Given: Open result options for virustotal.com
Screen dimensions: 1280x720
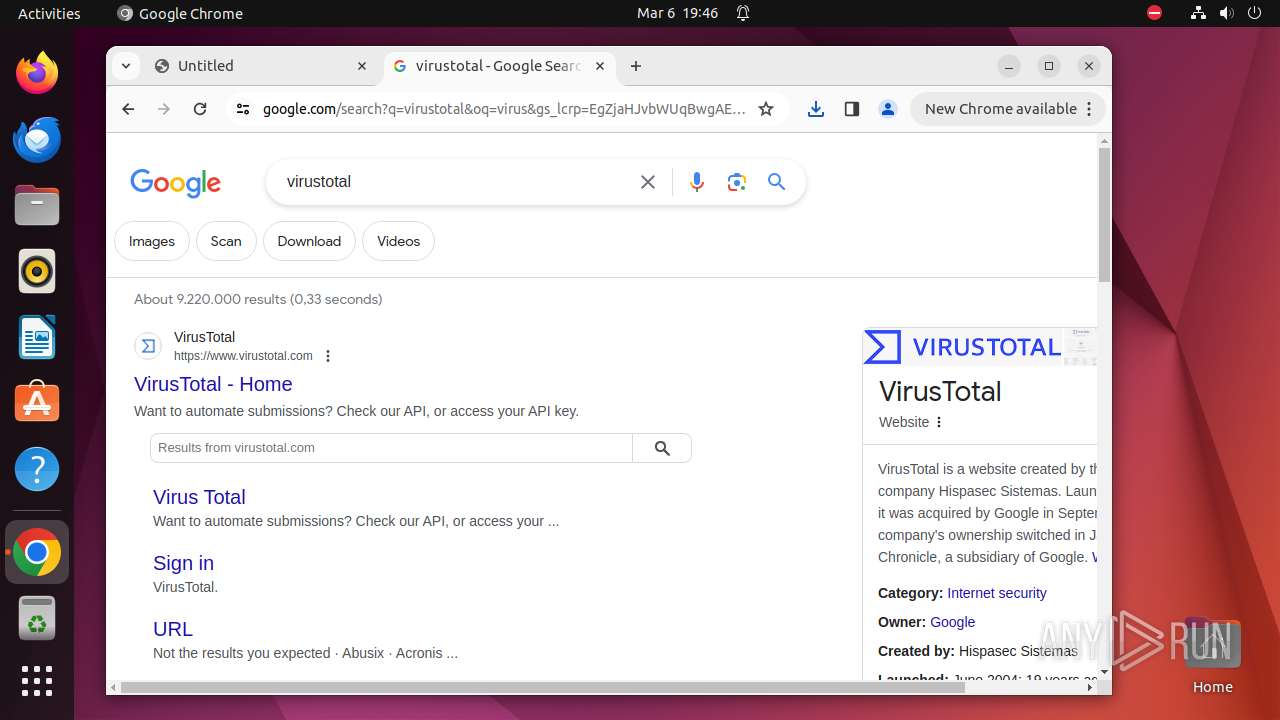Looking at the screenshot, I should 328,356.
